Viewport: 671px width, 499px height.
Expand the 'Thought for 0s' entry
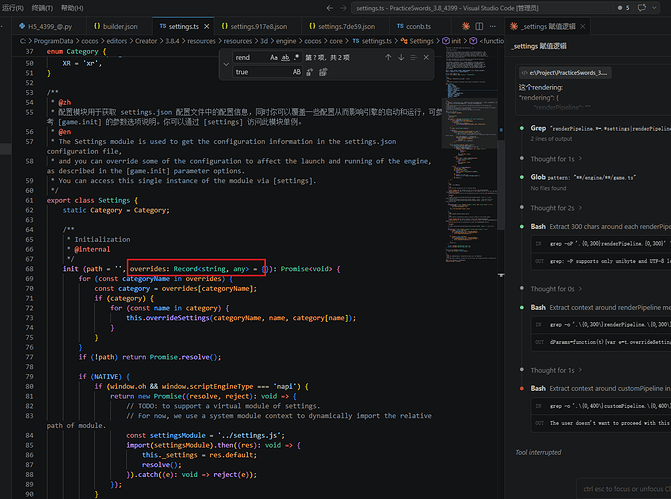(556, 289)
